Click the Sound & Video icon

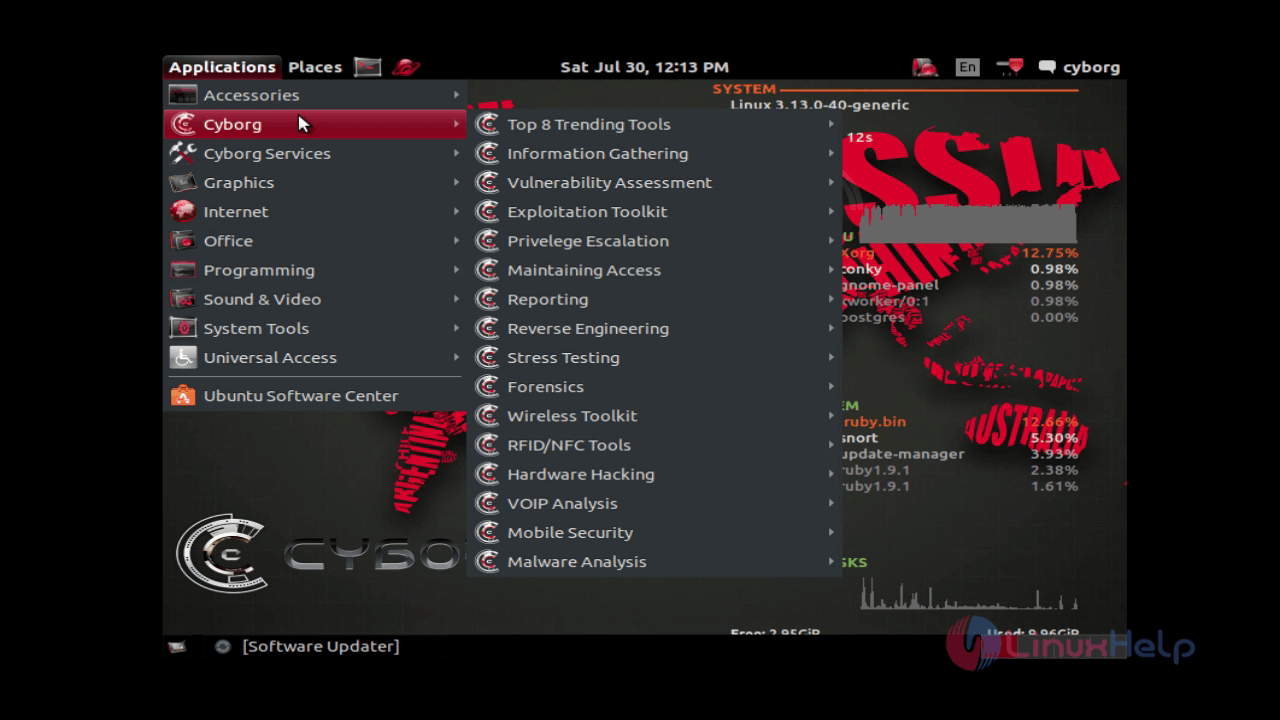(183, 299)
